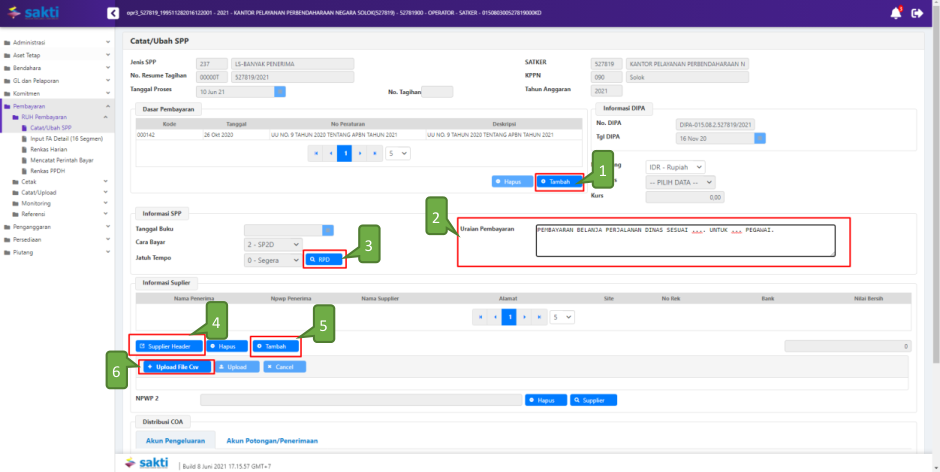This screenshot has height=472, width=940.
Task: Click the logout icon in header
Action: 917,13
